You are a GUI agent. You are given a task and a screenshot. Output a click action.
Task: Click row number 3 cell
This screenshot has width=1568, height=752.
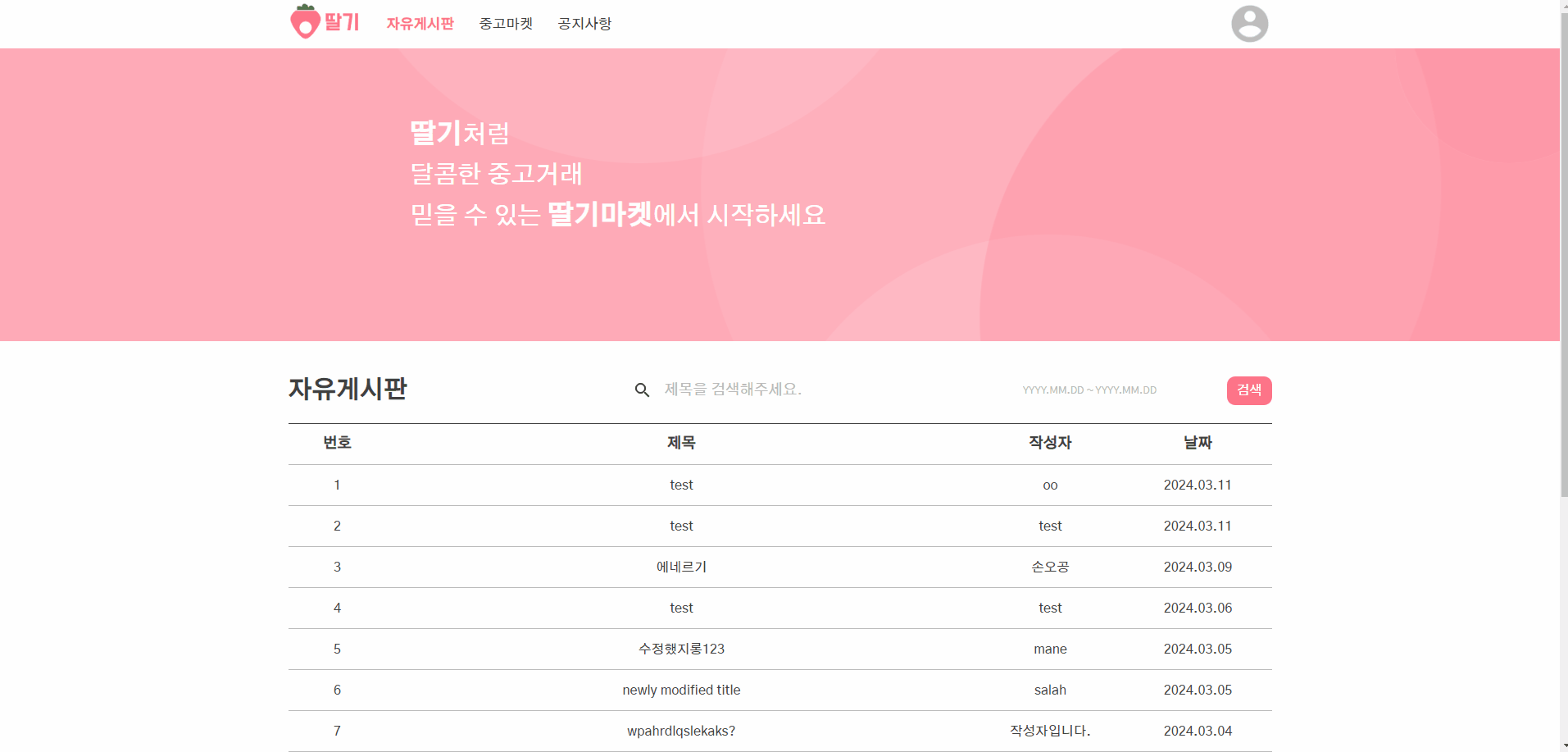337,567
